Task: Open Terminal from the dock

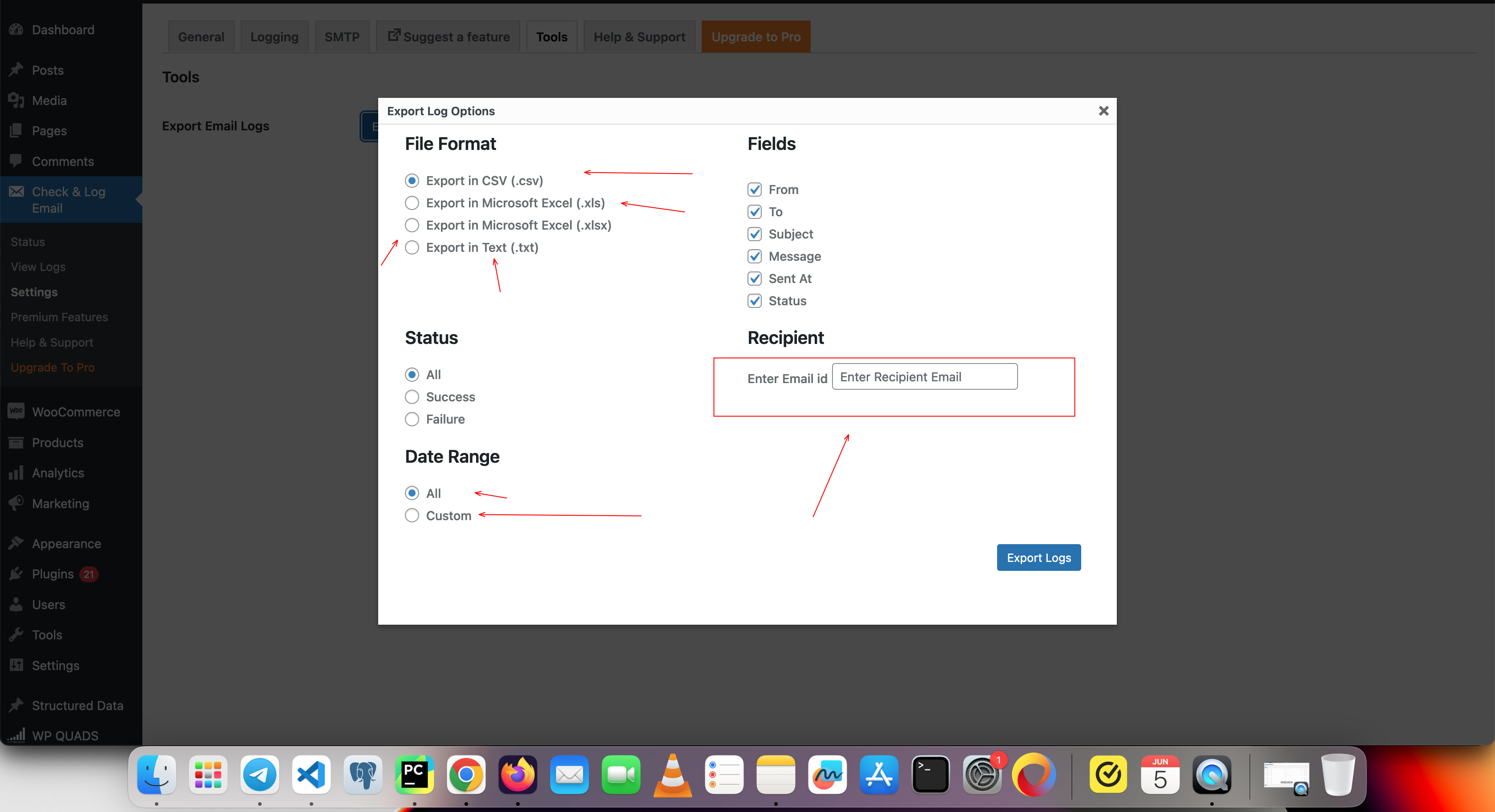Action: pyautogui.click(x=930, y=775)
